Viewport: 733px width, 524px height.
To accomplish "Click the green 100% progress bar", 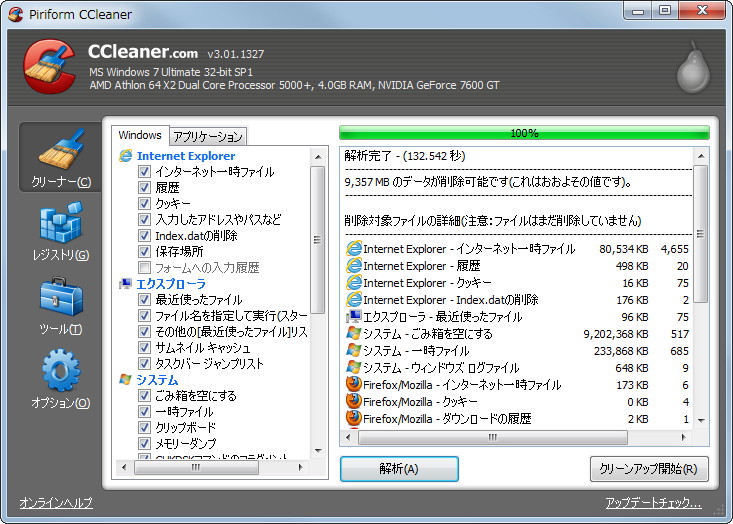I will pos(524,133).
